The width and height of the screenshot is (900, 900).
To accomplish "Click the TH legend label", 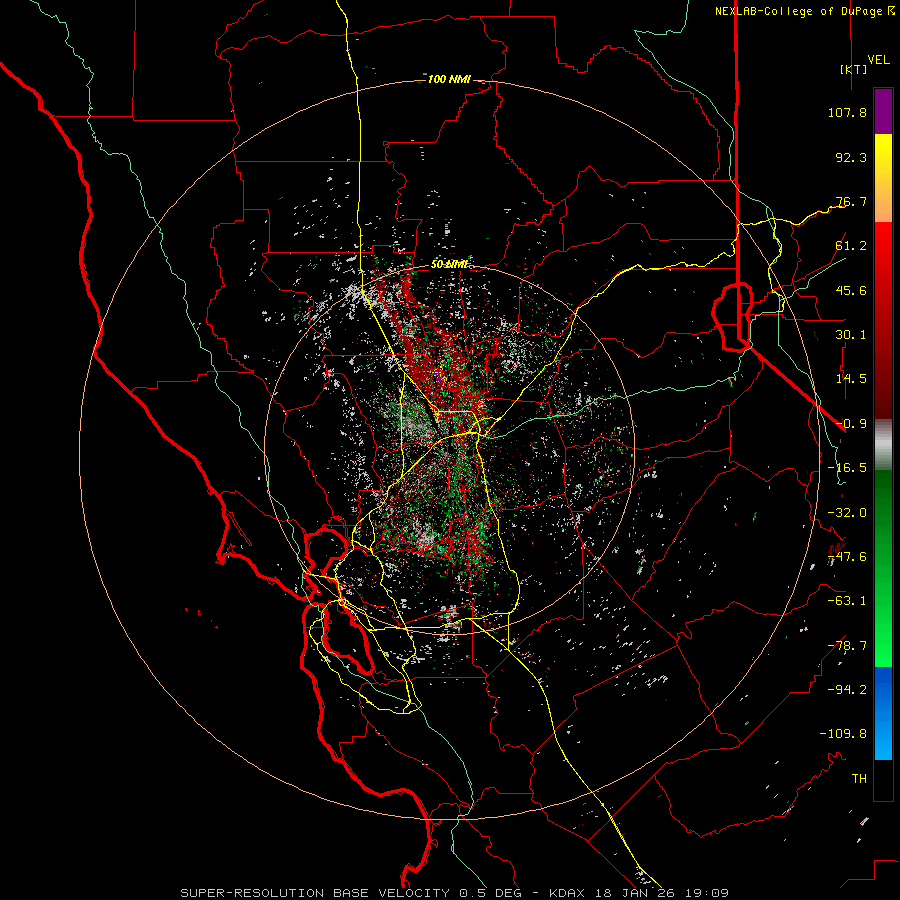I will click(859, 778).
